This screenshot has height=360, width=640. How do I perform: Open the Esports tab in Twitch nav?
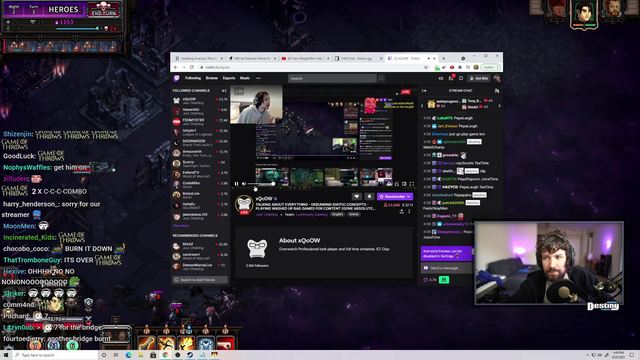click(229, 78)
